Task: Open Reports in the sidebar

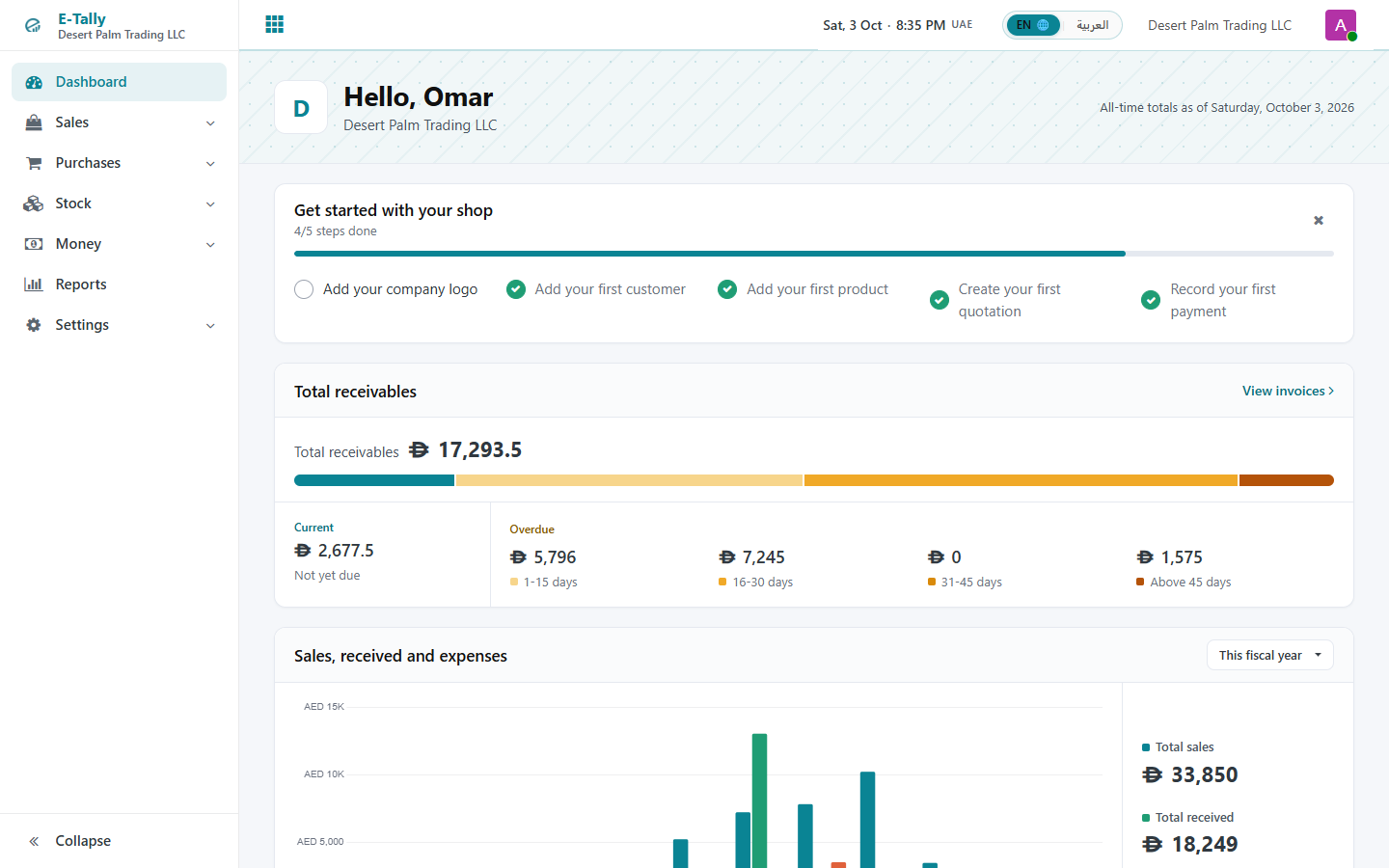Action: click(x=119, y=285)
